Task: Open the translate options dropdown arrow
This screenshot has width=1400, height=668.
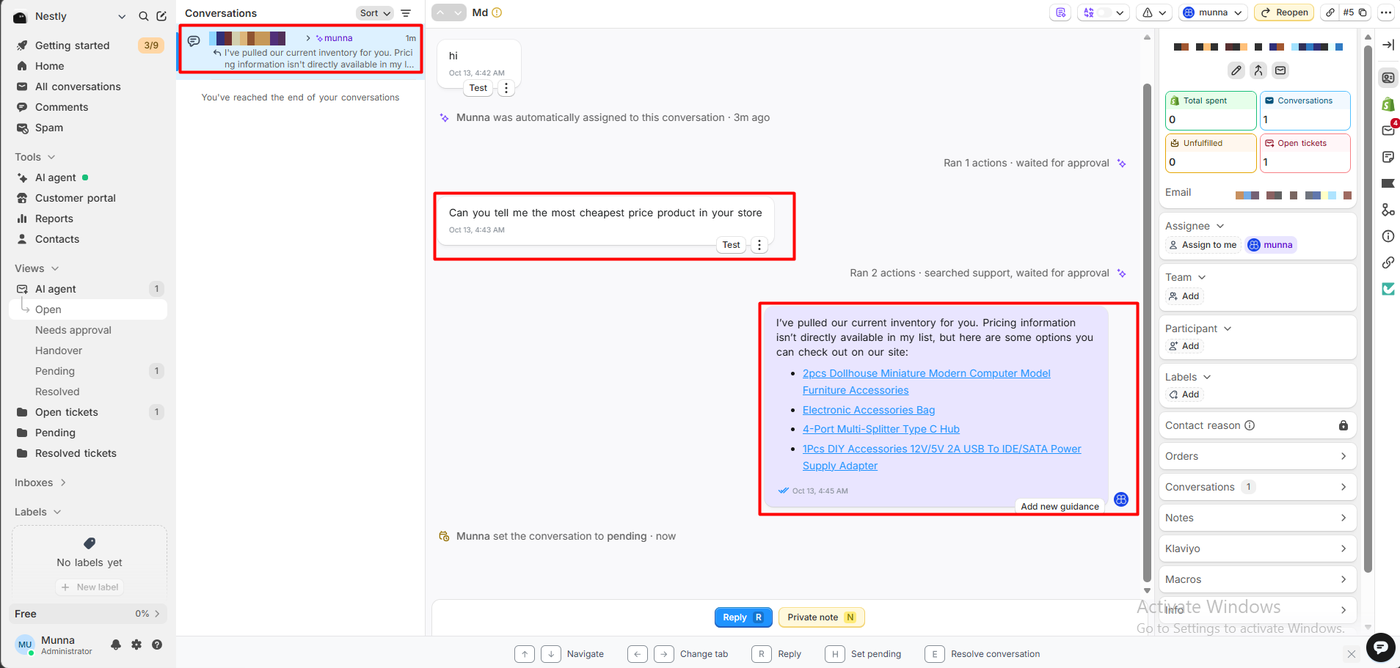Action: pyautogui.click(x=1120, y=13)
